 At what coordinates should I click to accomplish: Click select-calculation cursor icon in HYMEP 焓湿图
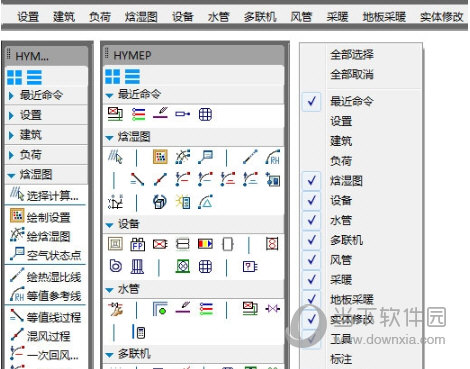tap(115, 157)
